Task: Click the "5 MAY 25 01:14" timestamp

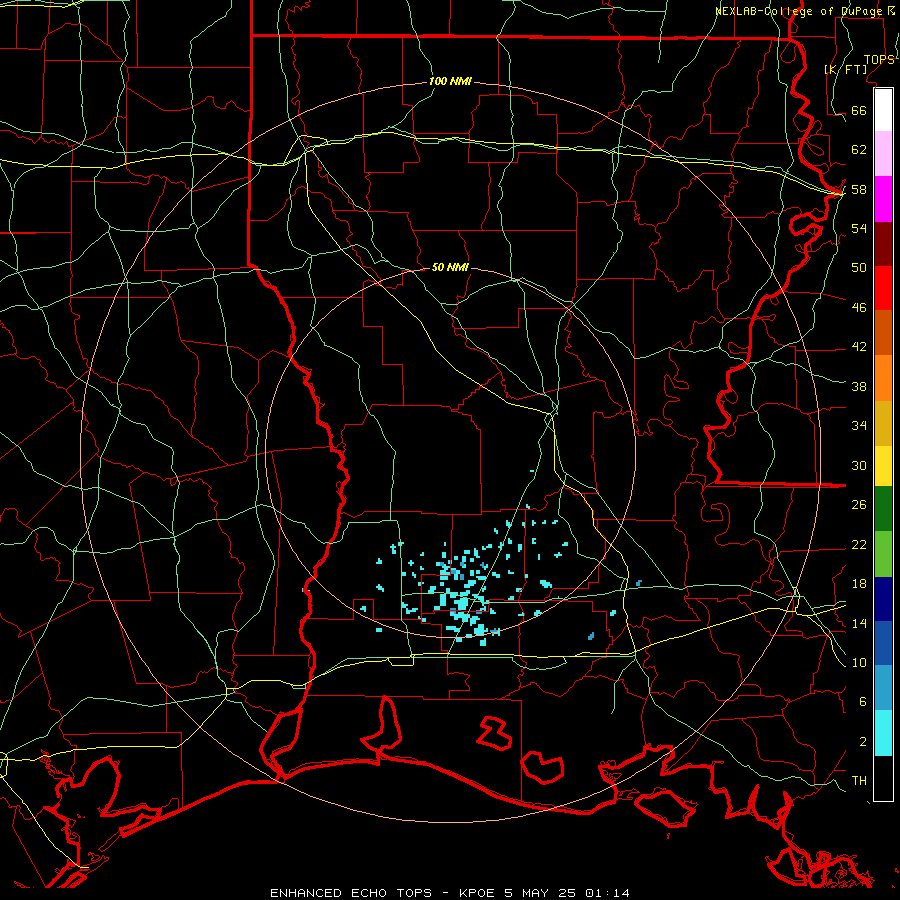Action: (x=567, y=893)
